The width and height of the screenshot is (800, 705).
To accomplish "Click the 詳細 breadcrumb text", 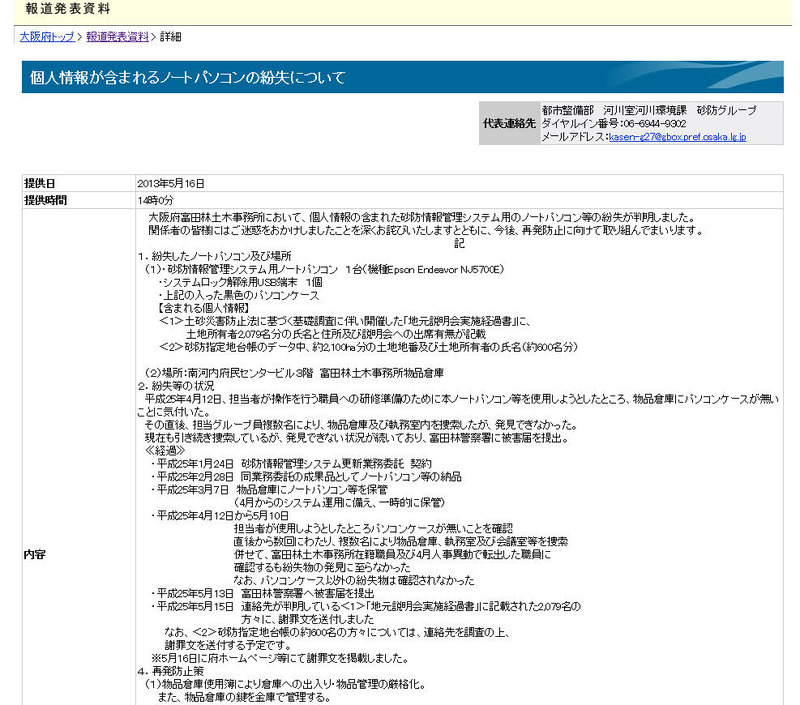I will coord(170,37).
